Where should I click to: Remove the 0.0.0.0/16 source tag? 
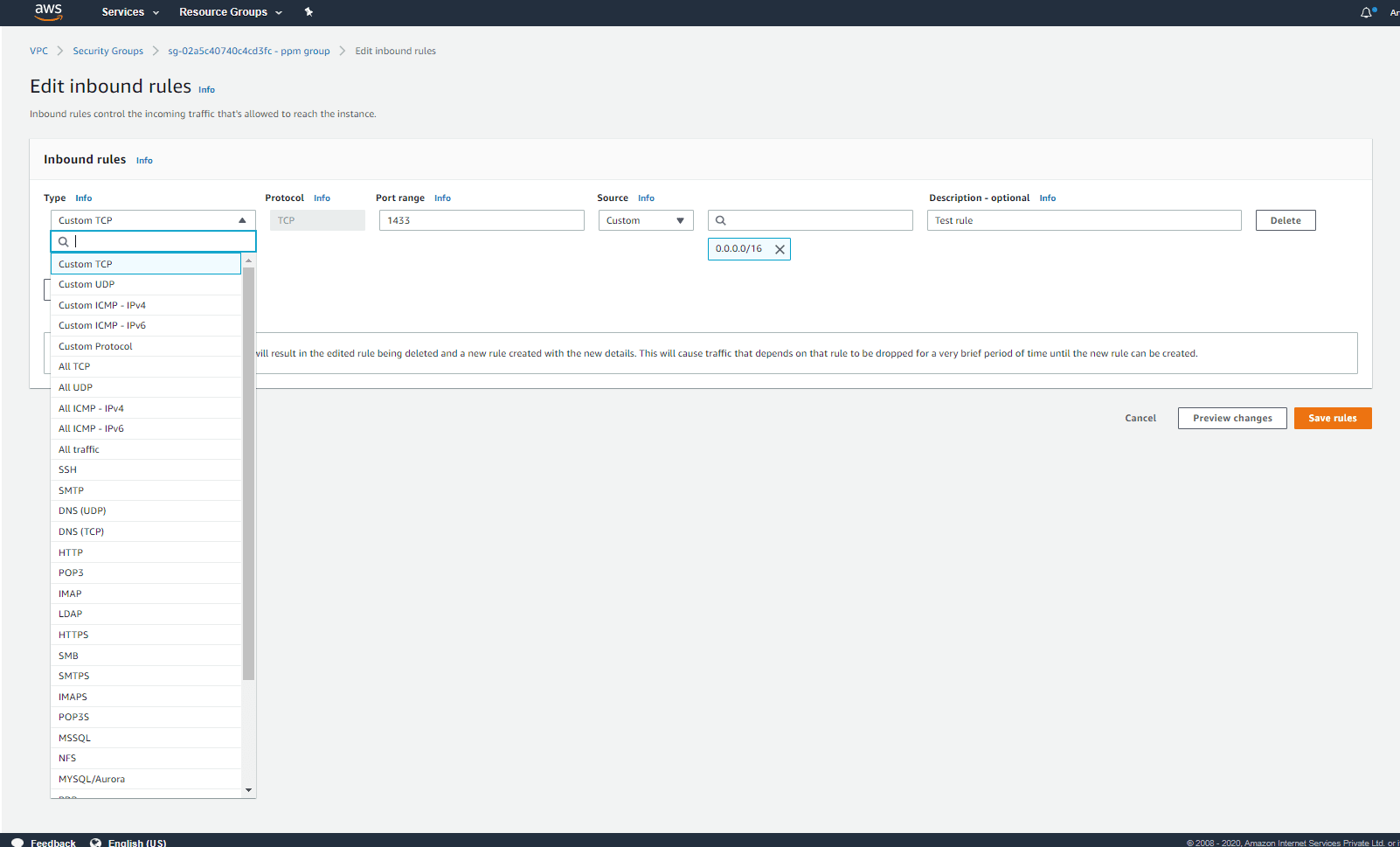(779, 248)
